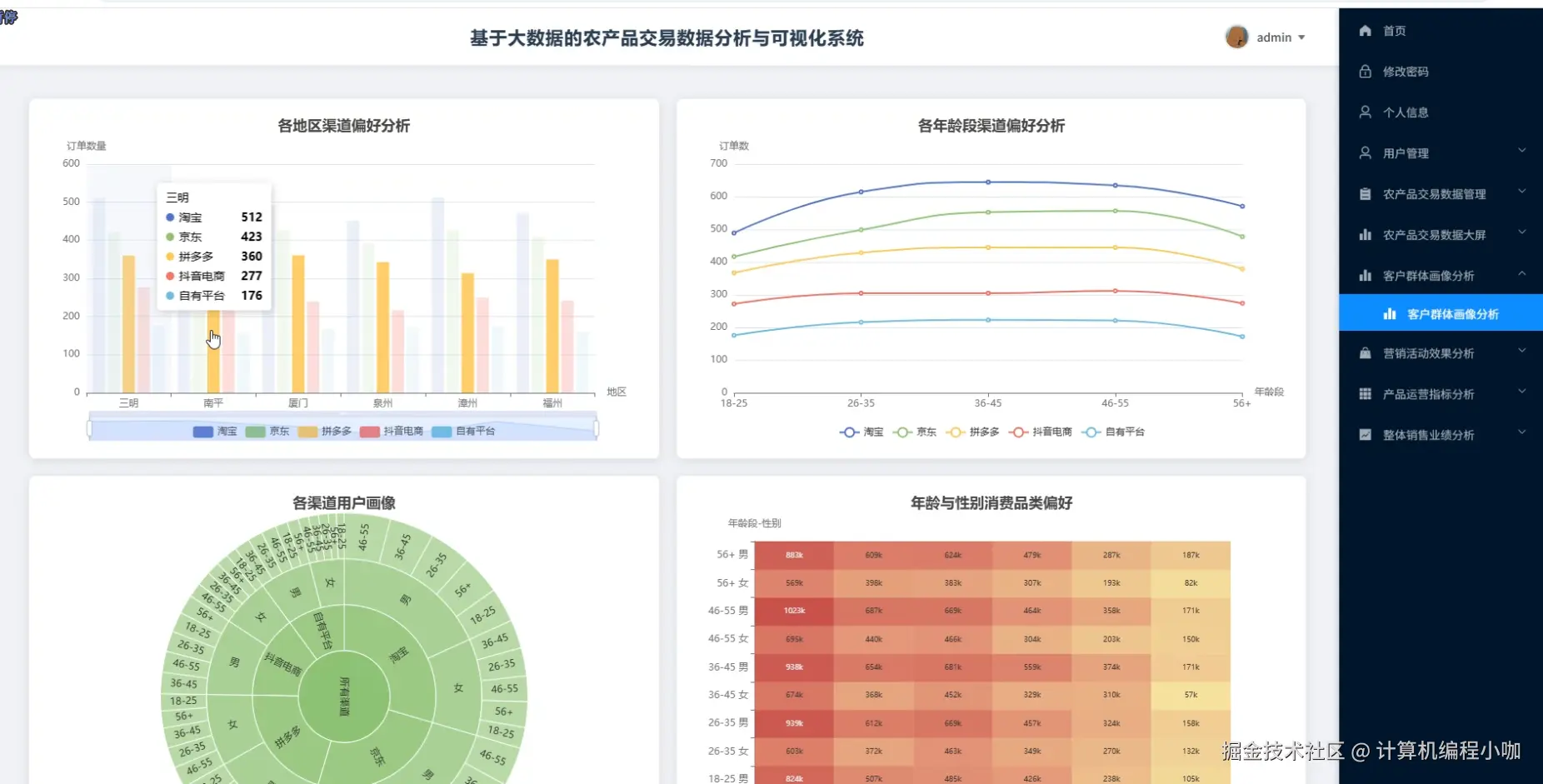
Task: Open the admin account dropdown arrow
Action: click(x=1301, y=37)
